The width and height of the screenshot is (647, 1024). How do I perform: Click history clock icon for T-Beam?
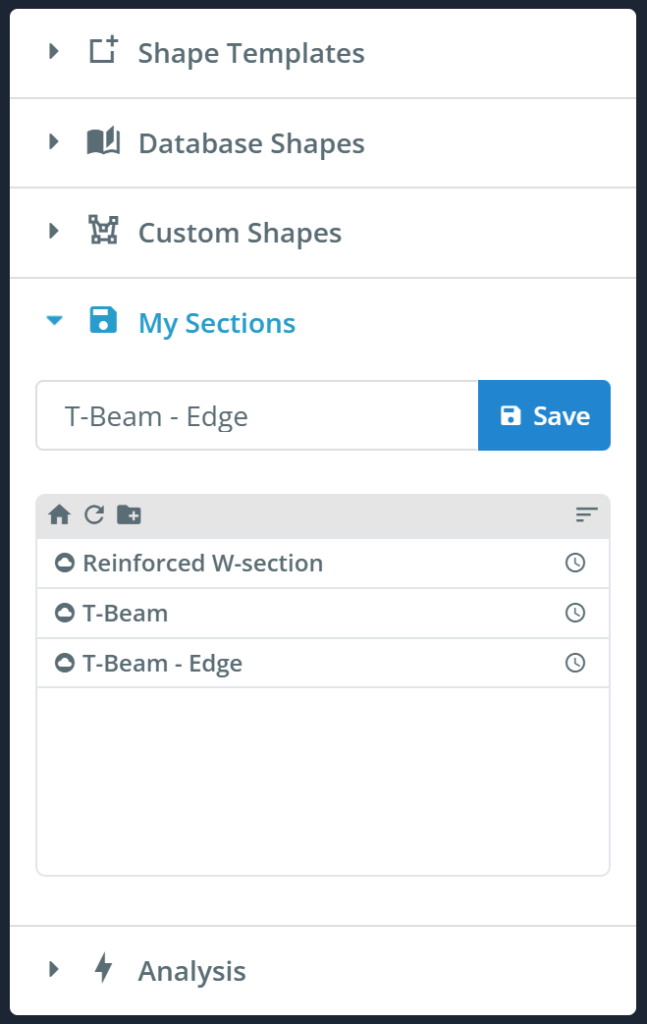click(575, 613)
